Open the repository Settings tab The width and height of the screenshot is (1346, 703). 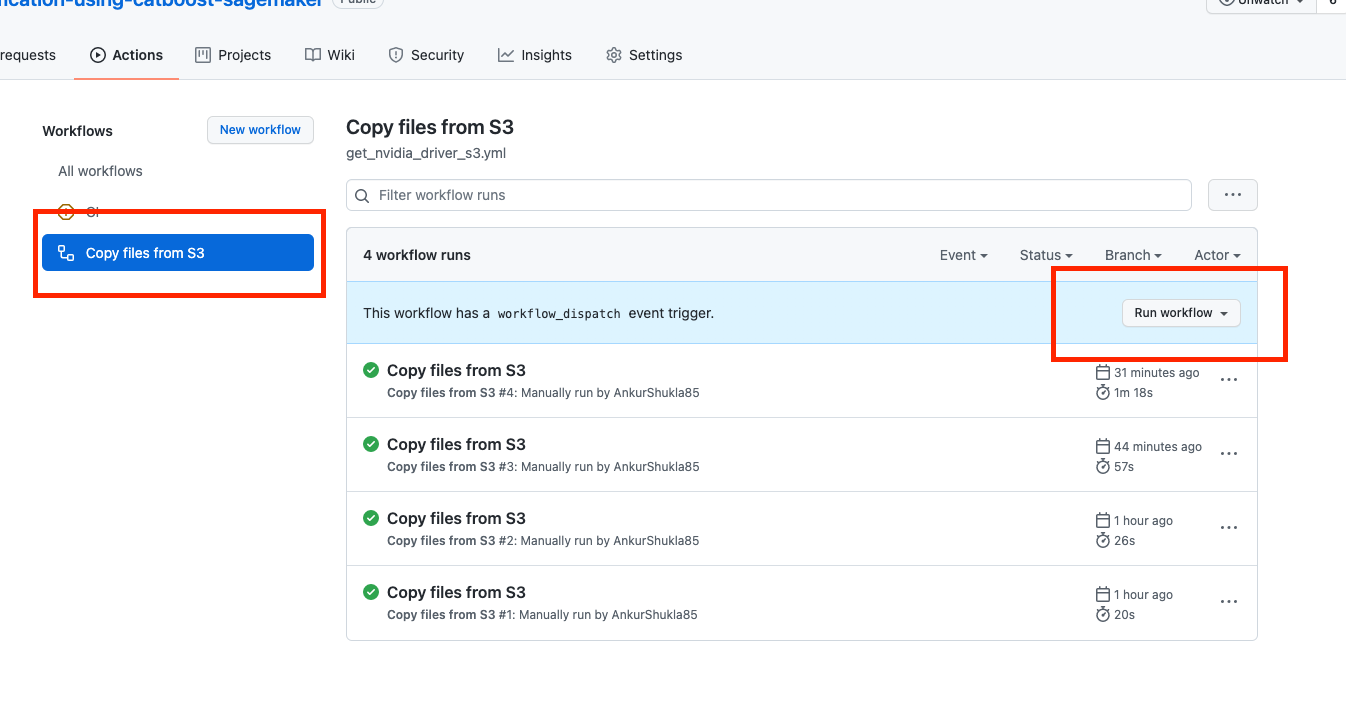[x=644, y=55]
